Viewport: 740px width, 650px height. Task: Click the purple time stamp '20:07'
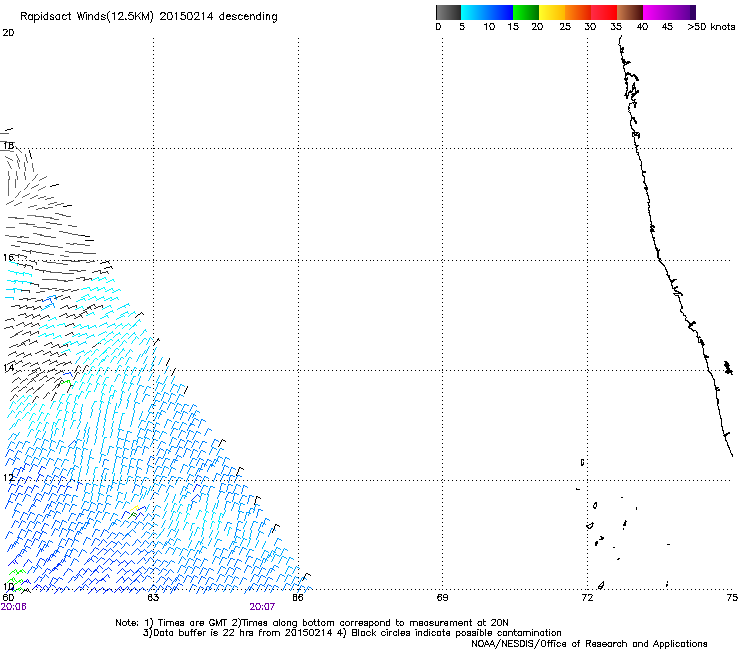tap(262, 607)
